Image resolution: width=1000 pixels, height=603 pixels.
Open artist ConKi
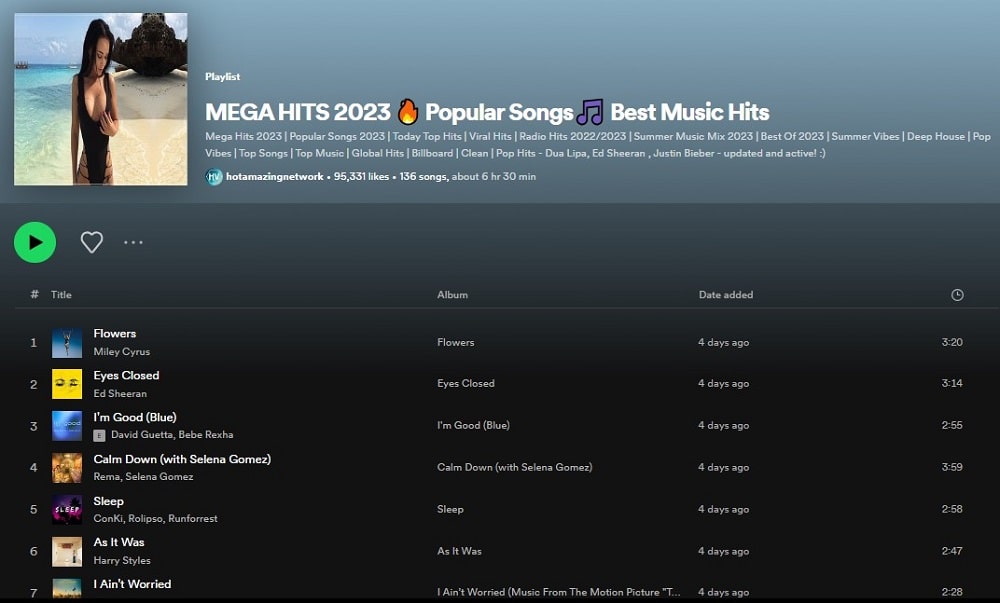coord(108,518)
